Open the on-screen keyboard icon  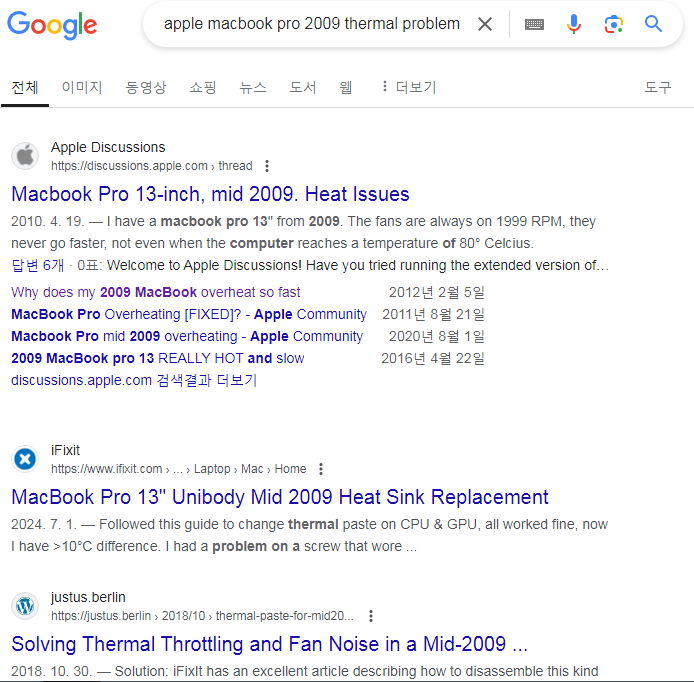[x=534, y=24]
